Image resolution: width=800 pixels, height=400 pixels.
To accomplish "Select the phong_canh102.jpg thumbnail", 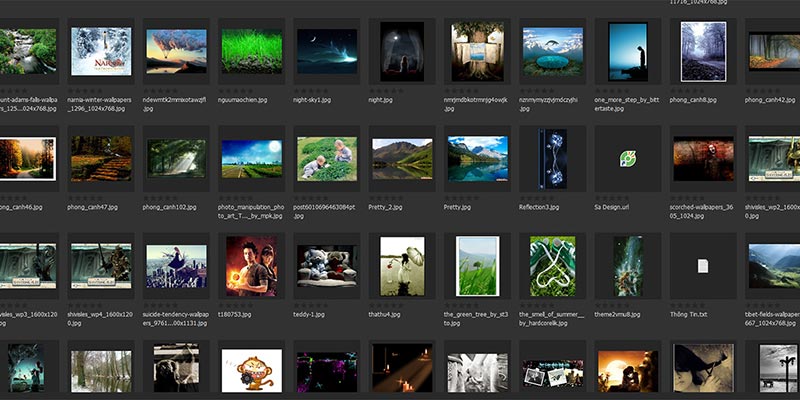I will pyautogui.click(x=177, y=159).
